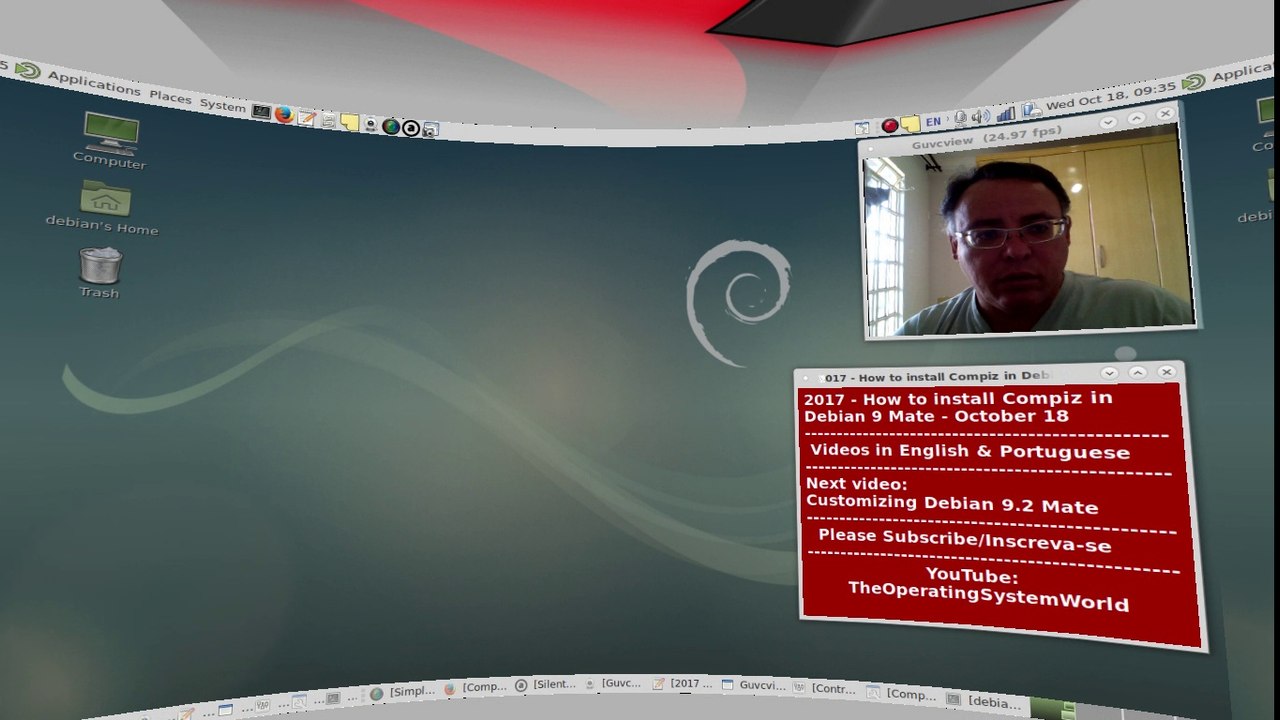Screen dimensions: 1280x720
Task: Click the MATE logo beside Applications
Action: 28,70
